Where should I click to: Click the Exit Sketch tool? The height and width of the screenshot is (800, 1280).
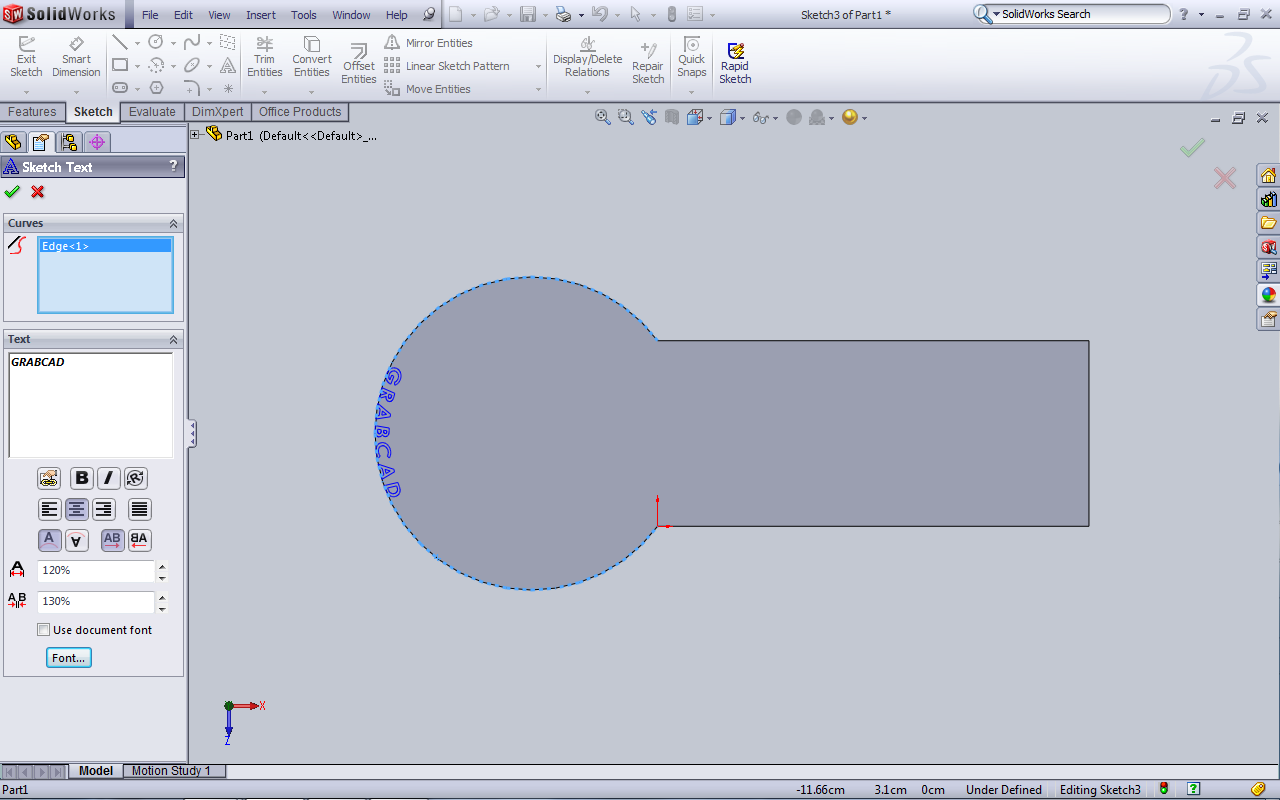point(26,57)
